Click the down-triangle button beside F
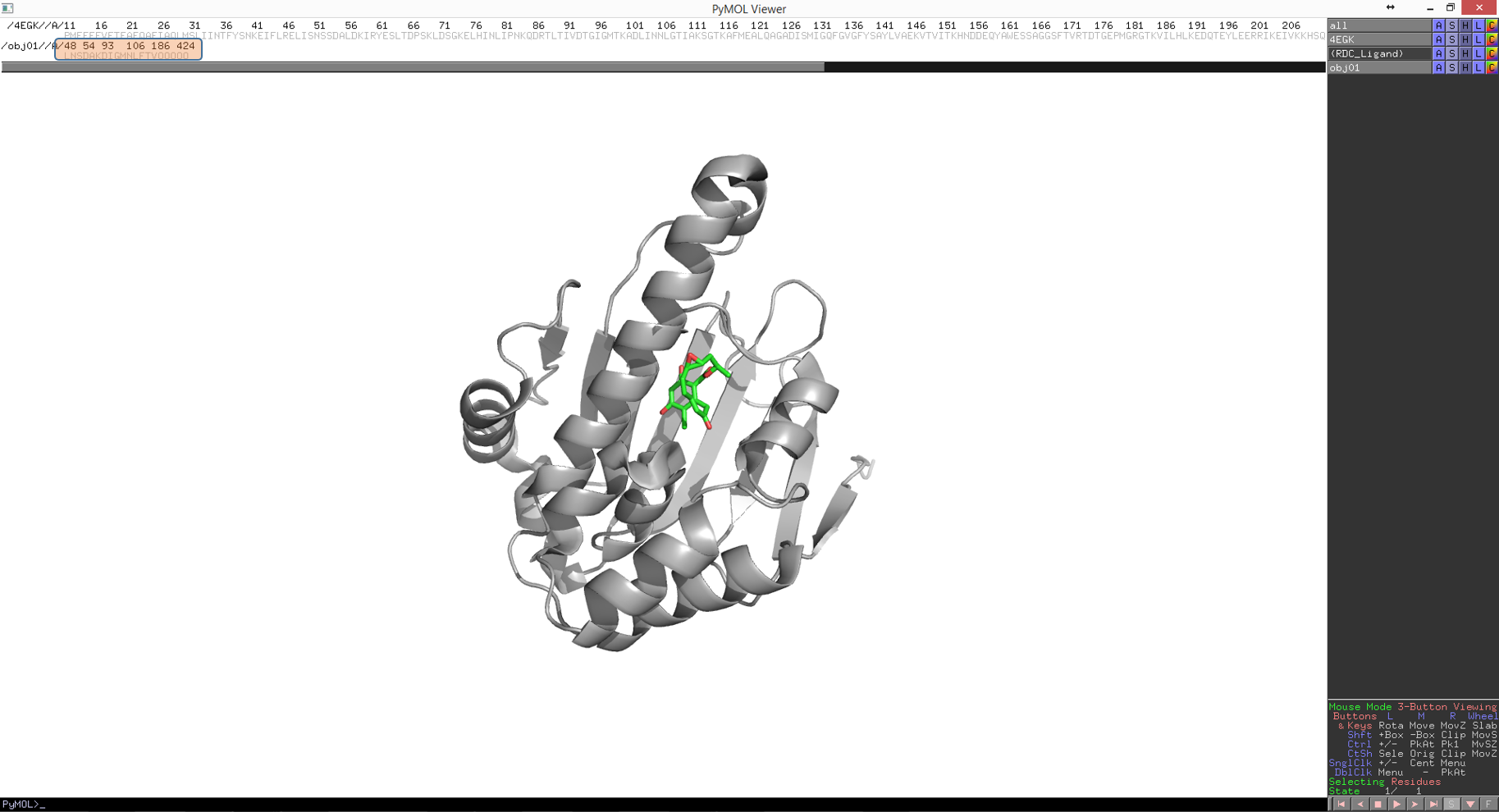Viewport: 1499px width, 812px height. [1470, 805]
